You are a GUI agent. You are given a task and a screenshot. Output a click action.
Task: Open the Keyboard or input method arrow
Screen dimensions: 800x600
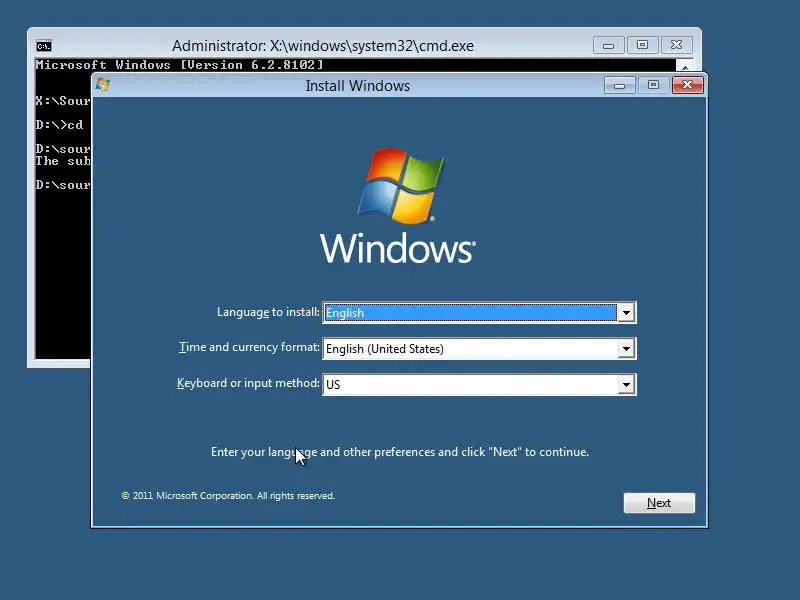point(626,385)
